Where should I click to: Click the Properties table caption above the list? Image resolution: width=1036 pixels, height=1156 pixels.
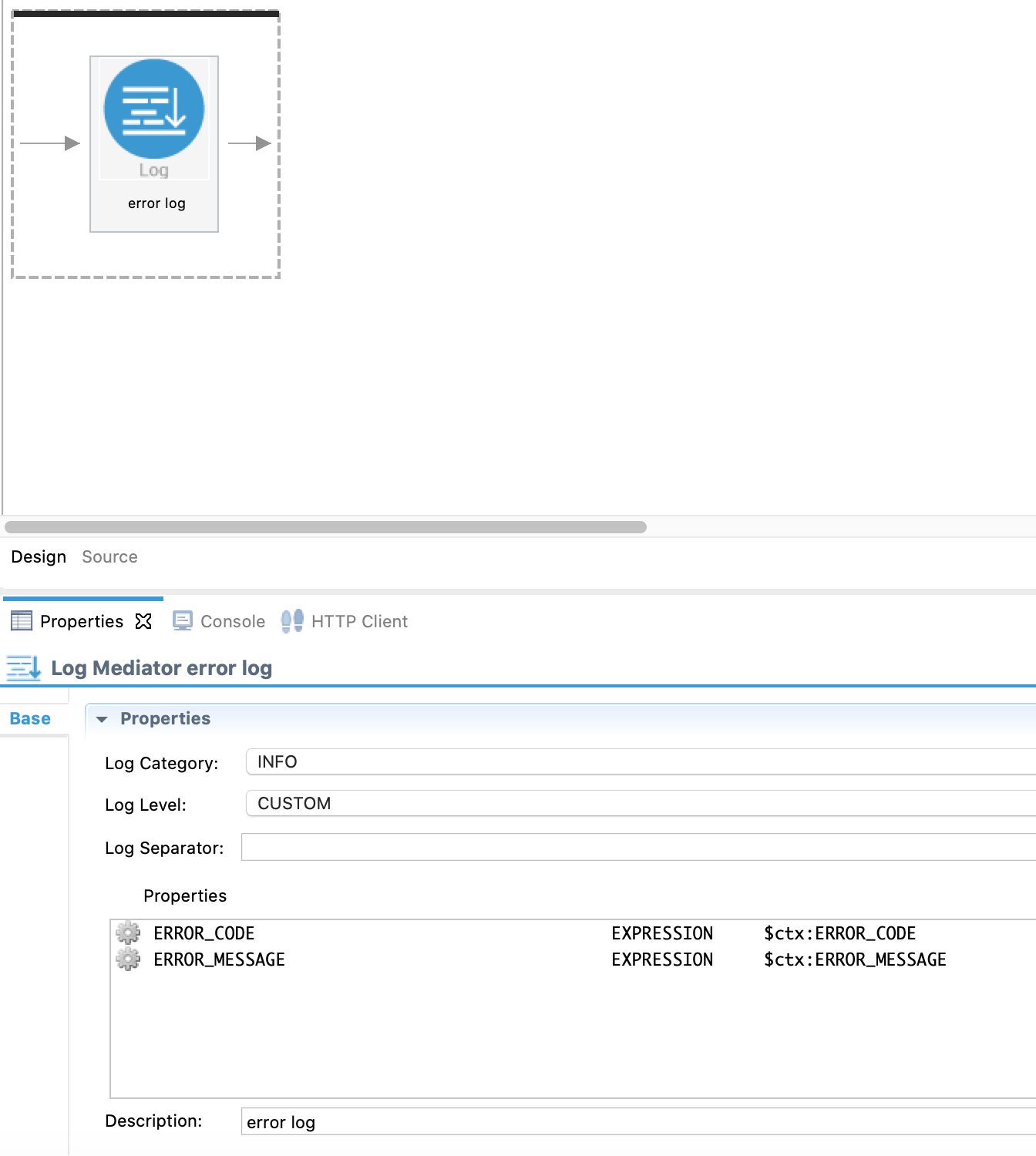point(185,896)
